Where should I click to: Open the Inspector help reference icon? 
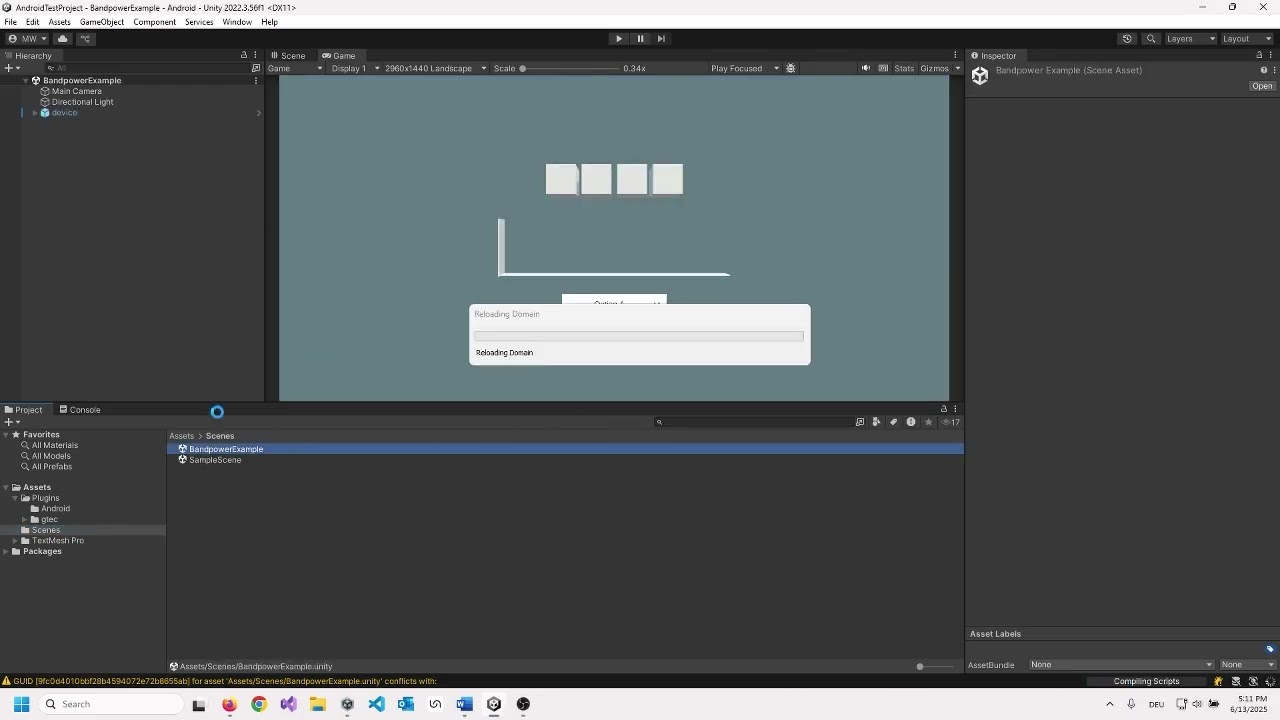point(1263,71)
